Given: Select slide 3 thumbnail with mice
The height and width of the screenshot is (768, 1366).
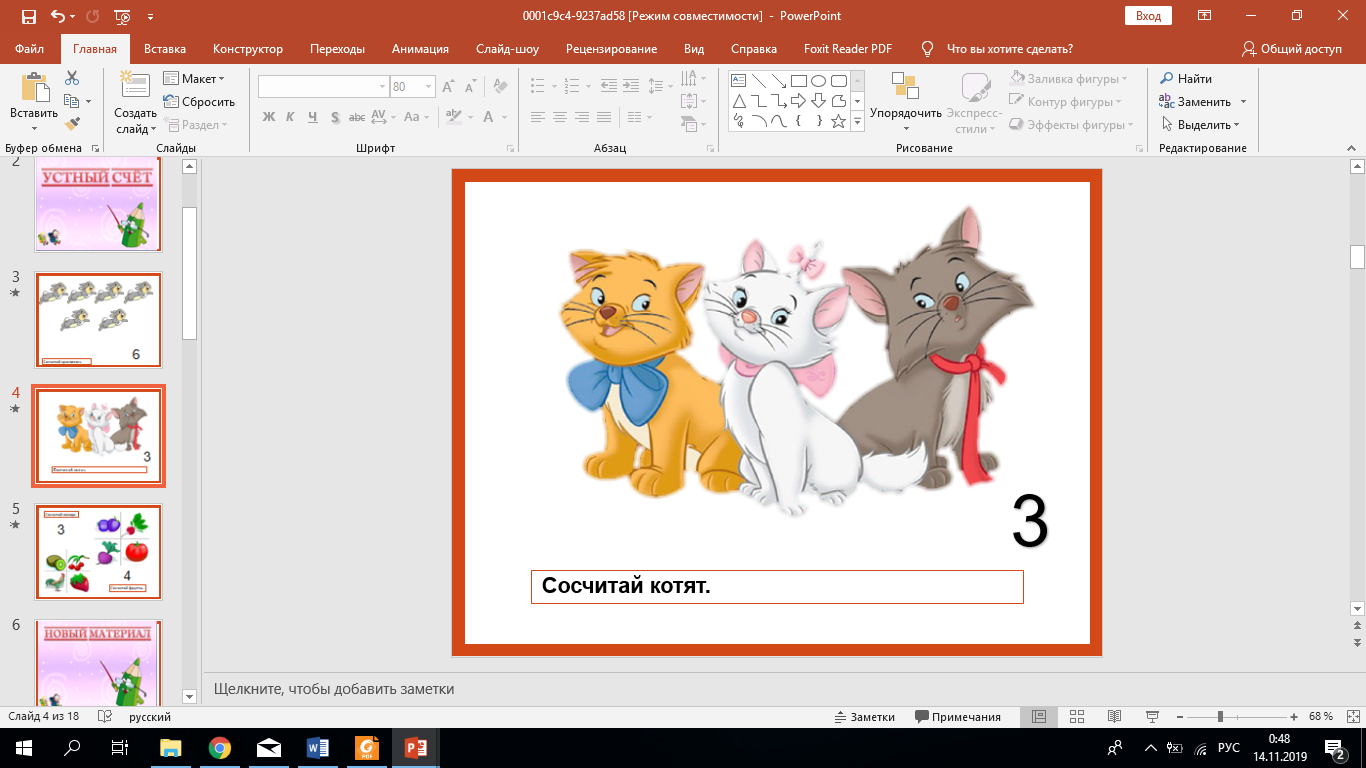Looking at the screenshot, I should (98, 320).
